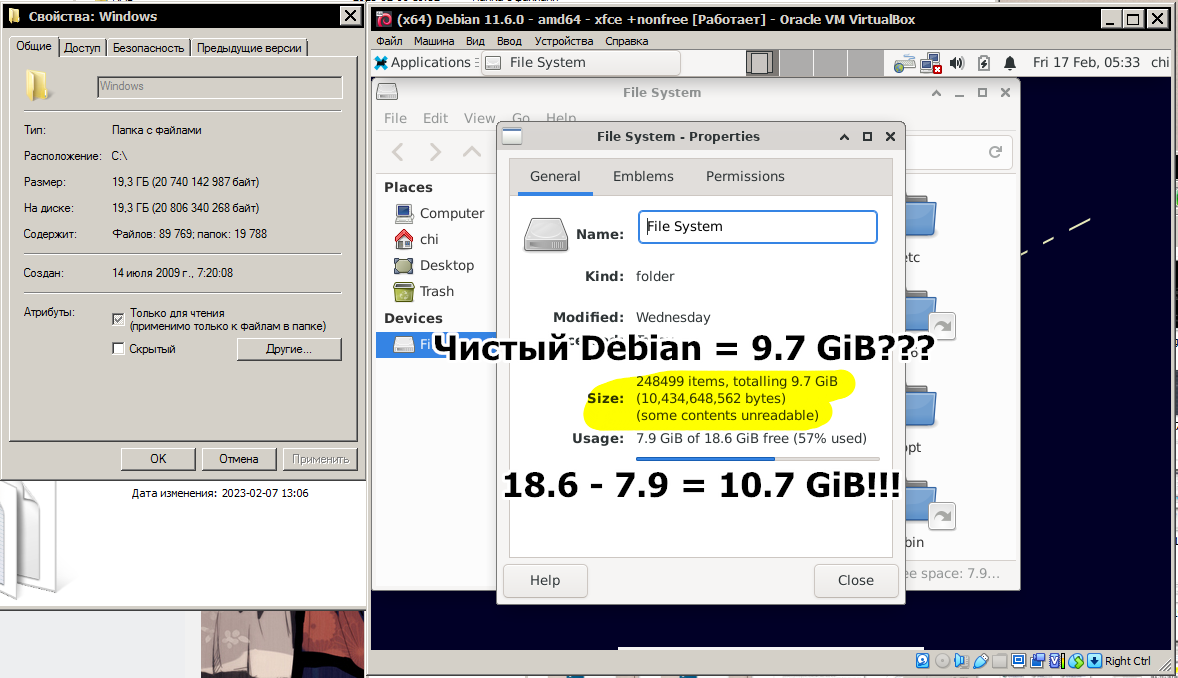Select Desktop in Places sidebar
Viewport: 1178px width, 678px height.
[436, 265]
